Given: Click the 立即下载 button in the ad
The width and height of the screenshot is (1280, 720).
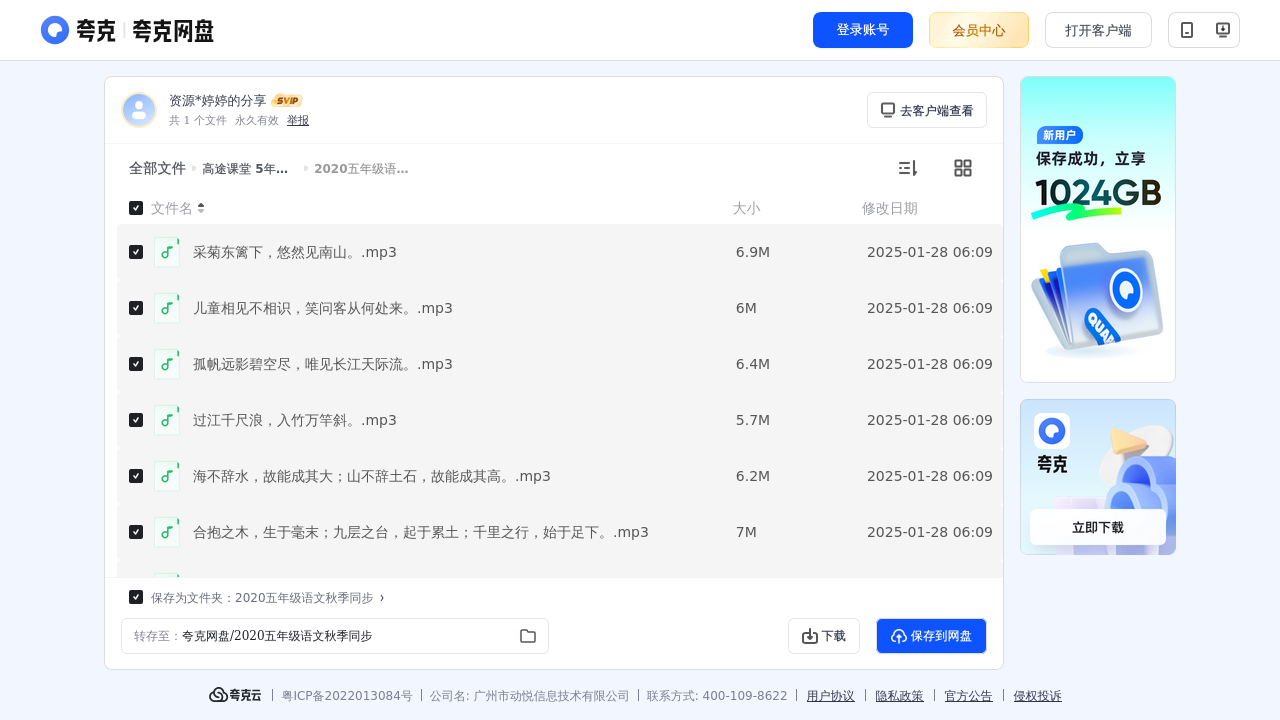Looking at the screenshot, I should (x=1098, y=527).
